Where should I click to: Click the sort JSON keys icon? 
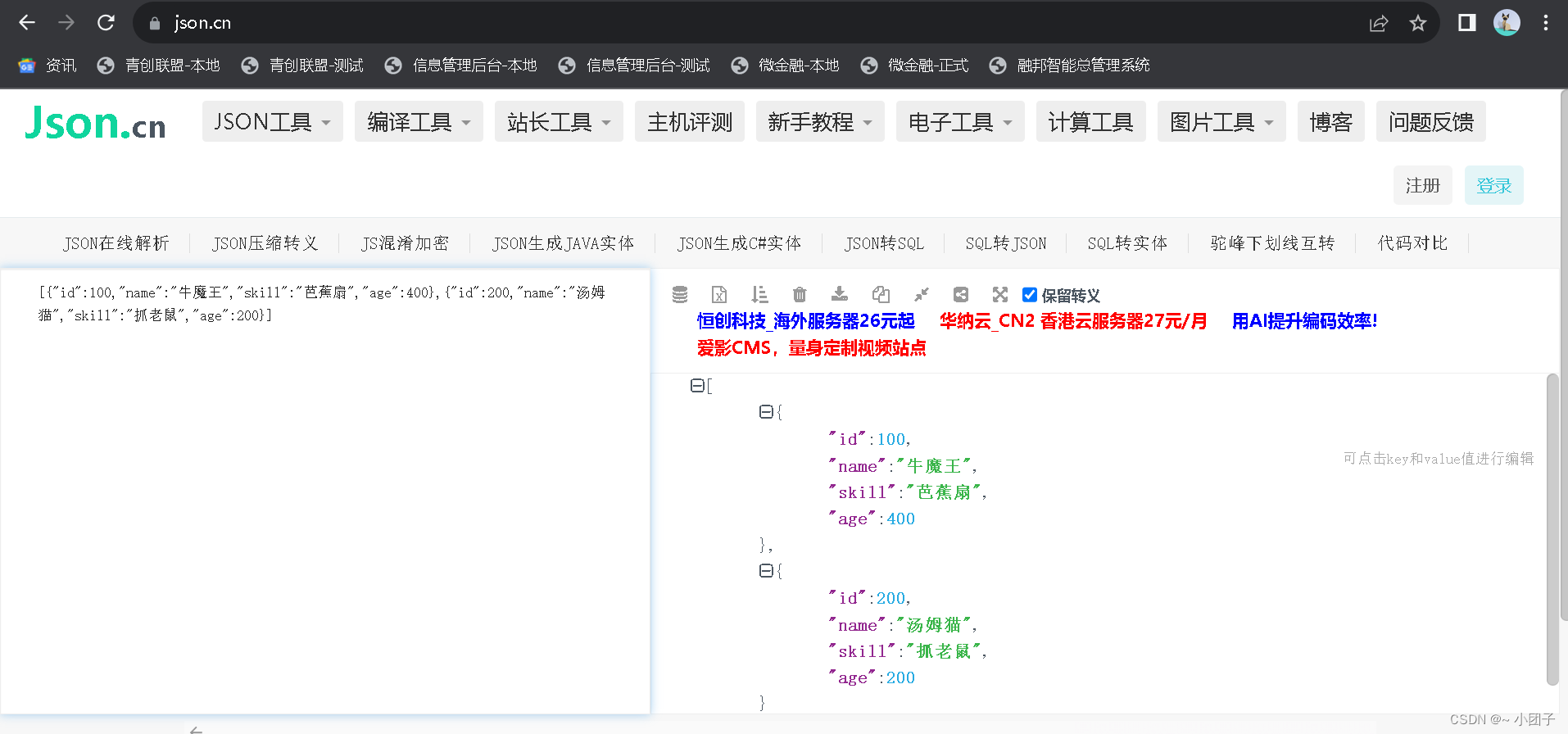[759, 295]
